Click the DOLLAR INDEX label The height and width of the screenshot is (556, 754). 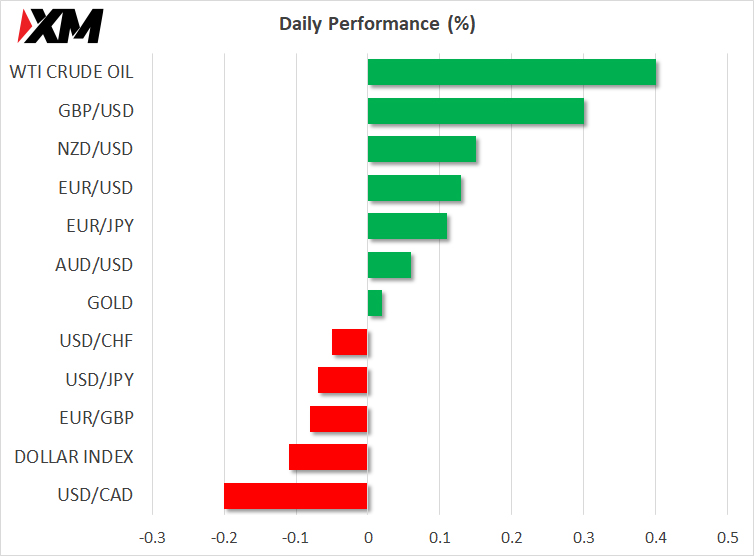(74, 457)
